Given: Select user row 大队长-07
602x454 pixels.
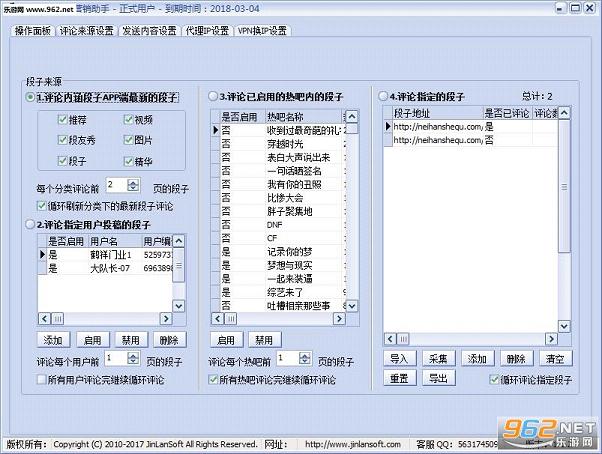Looking at the screenshot, I should click(106, 268).
